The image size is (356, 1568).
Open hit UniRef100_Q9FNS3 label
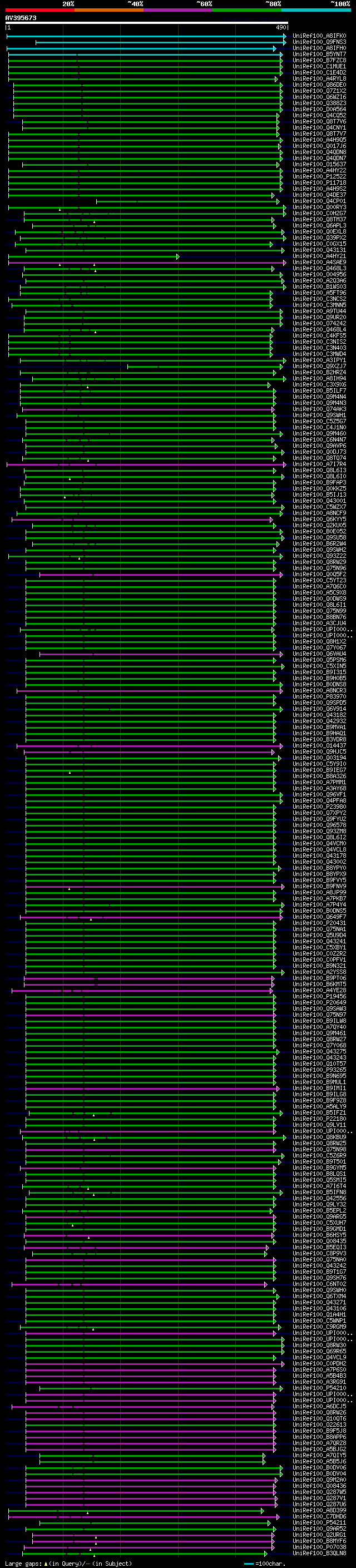[x=319, y=42]
